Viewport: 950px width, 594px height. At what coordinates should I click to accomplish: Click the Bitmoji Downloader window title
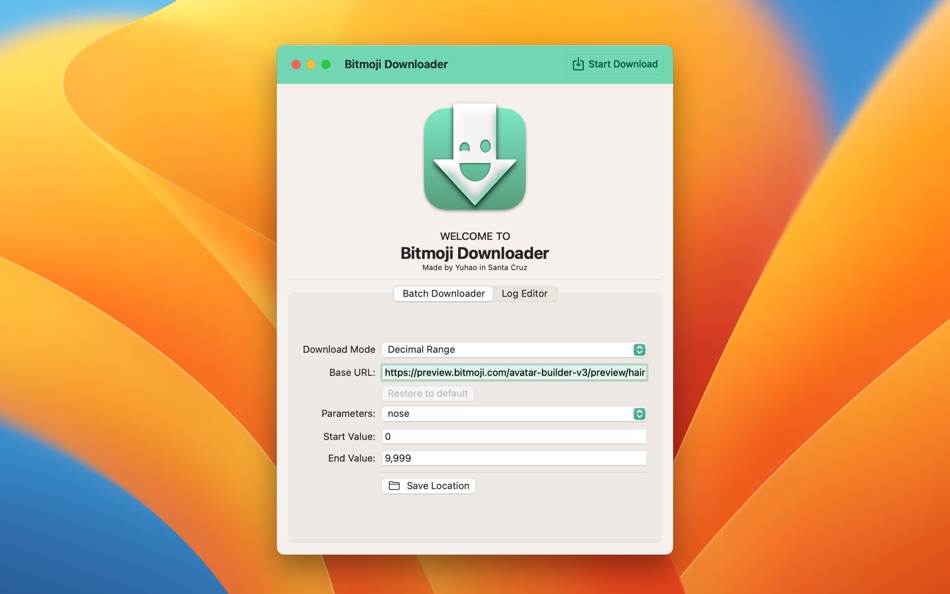(x=396, y=64)
